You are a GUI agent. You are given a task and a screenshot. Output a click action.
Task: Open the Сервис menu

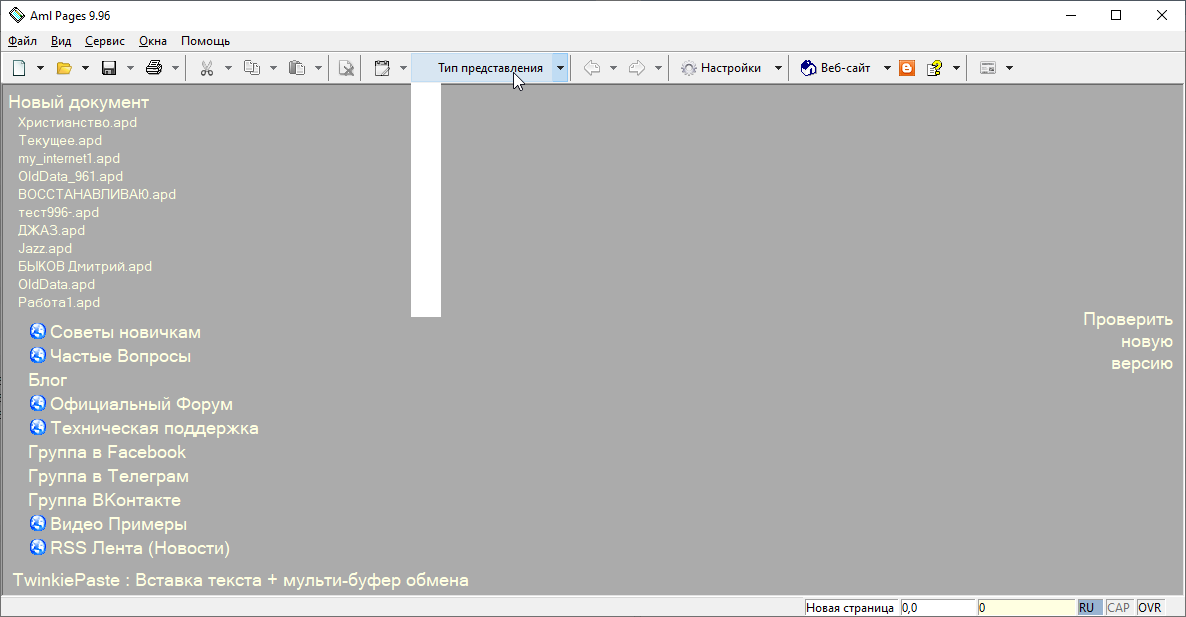coord(105,41)
